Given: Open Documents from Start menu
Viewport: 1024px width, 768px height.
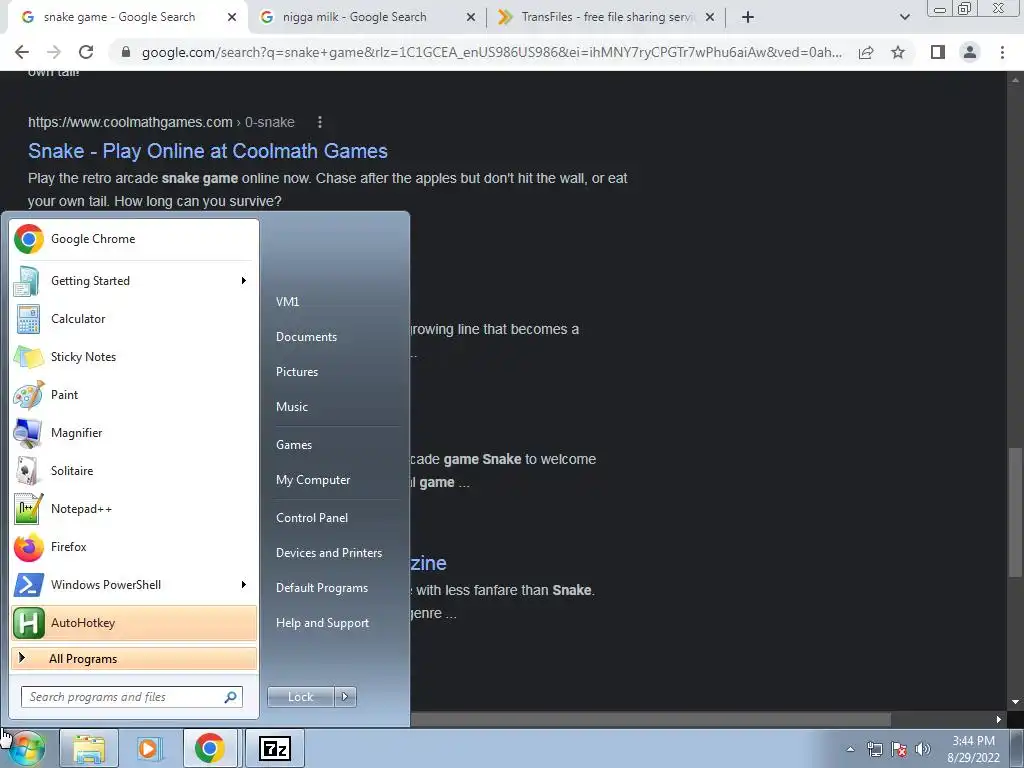Looking at the screenshot, I should pyautogui.click(x=306, y=337).
